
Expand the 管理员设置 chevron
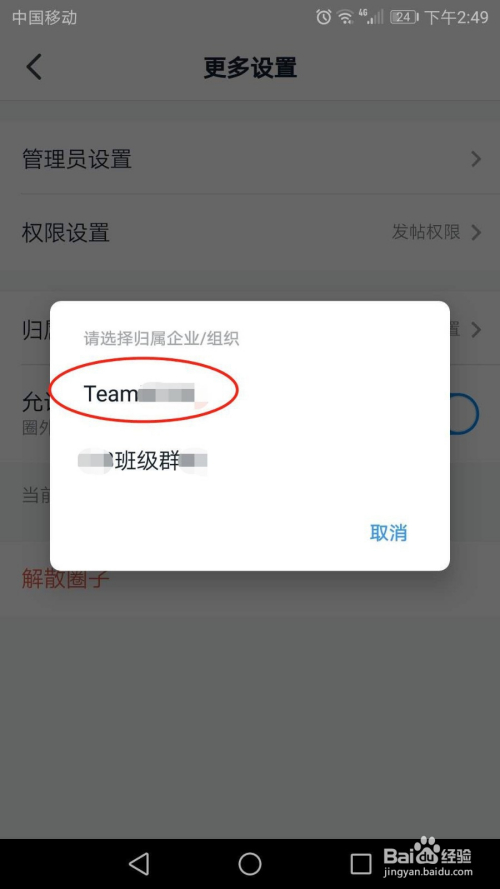click(476, 159)
